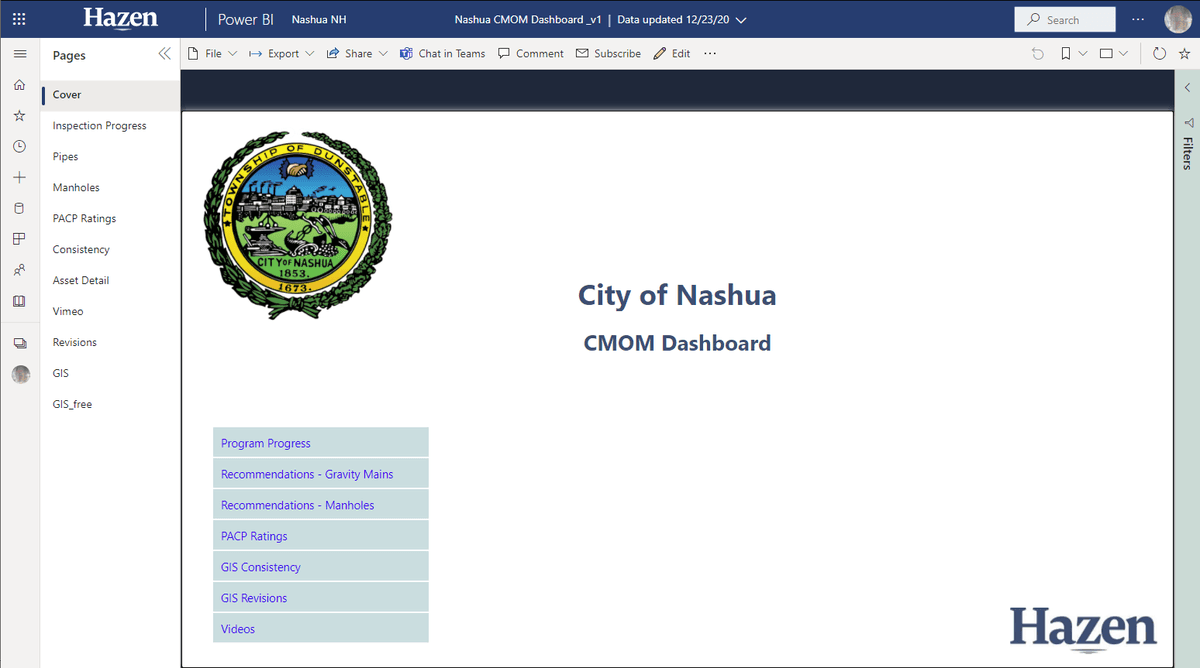The image size is (1200, 668).
Task: Click the Hazen logo in header
Action: (x=120, y=19)
